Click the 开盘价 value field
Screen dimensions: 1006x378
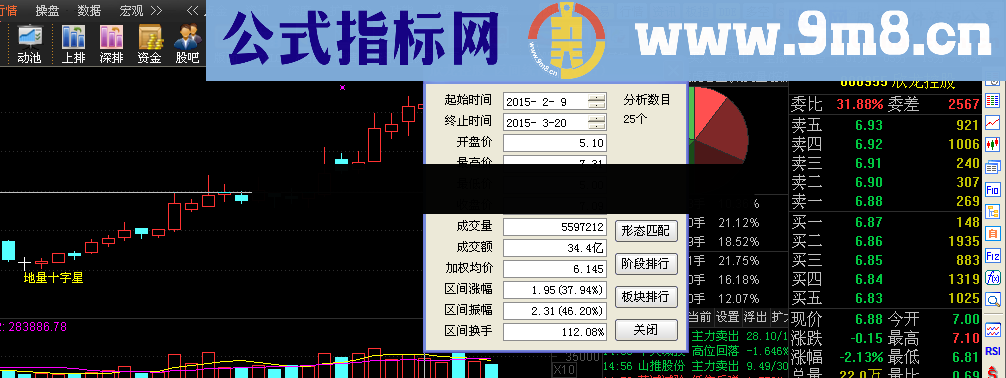pyautogui.click(x=555, y=142)
